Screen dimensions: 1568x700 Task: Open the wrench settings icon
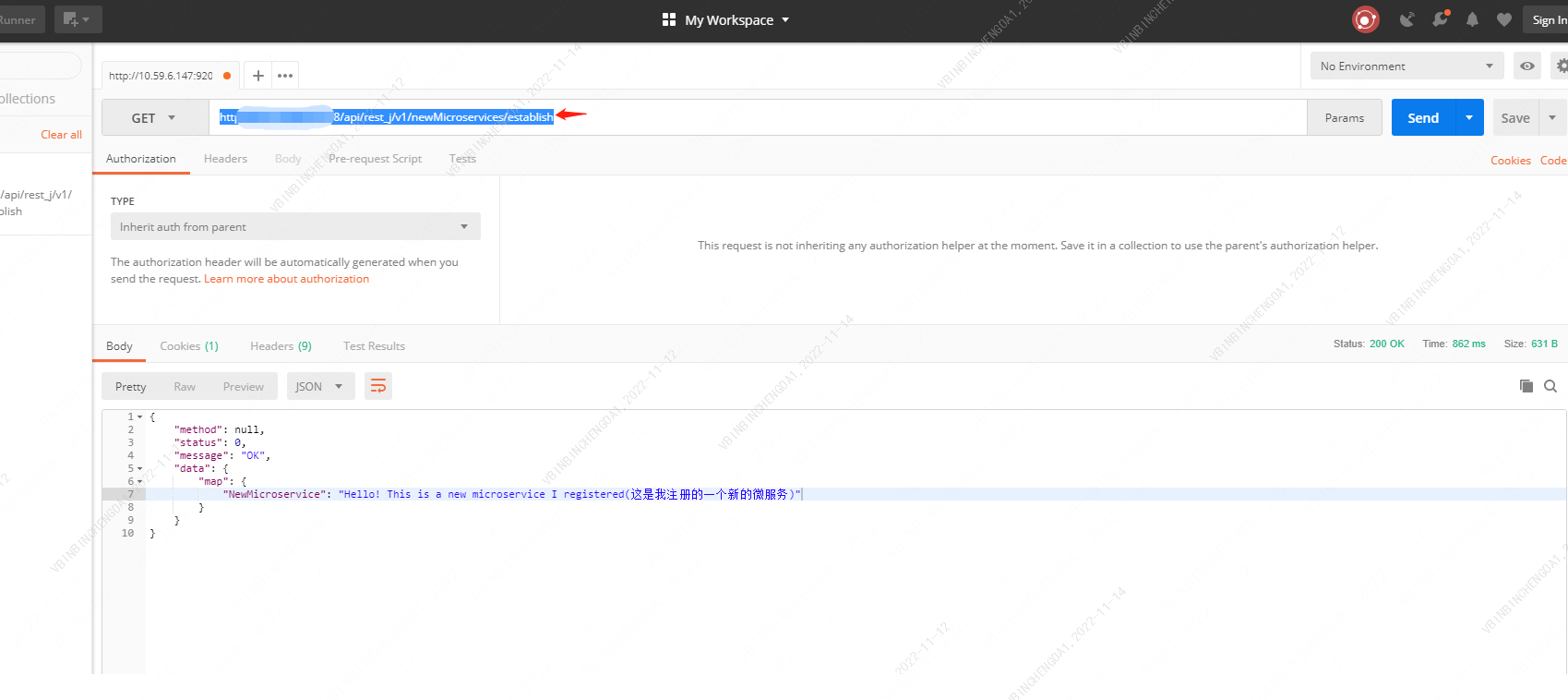pos(1440,19)
